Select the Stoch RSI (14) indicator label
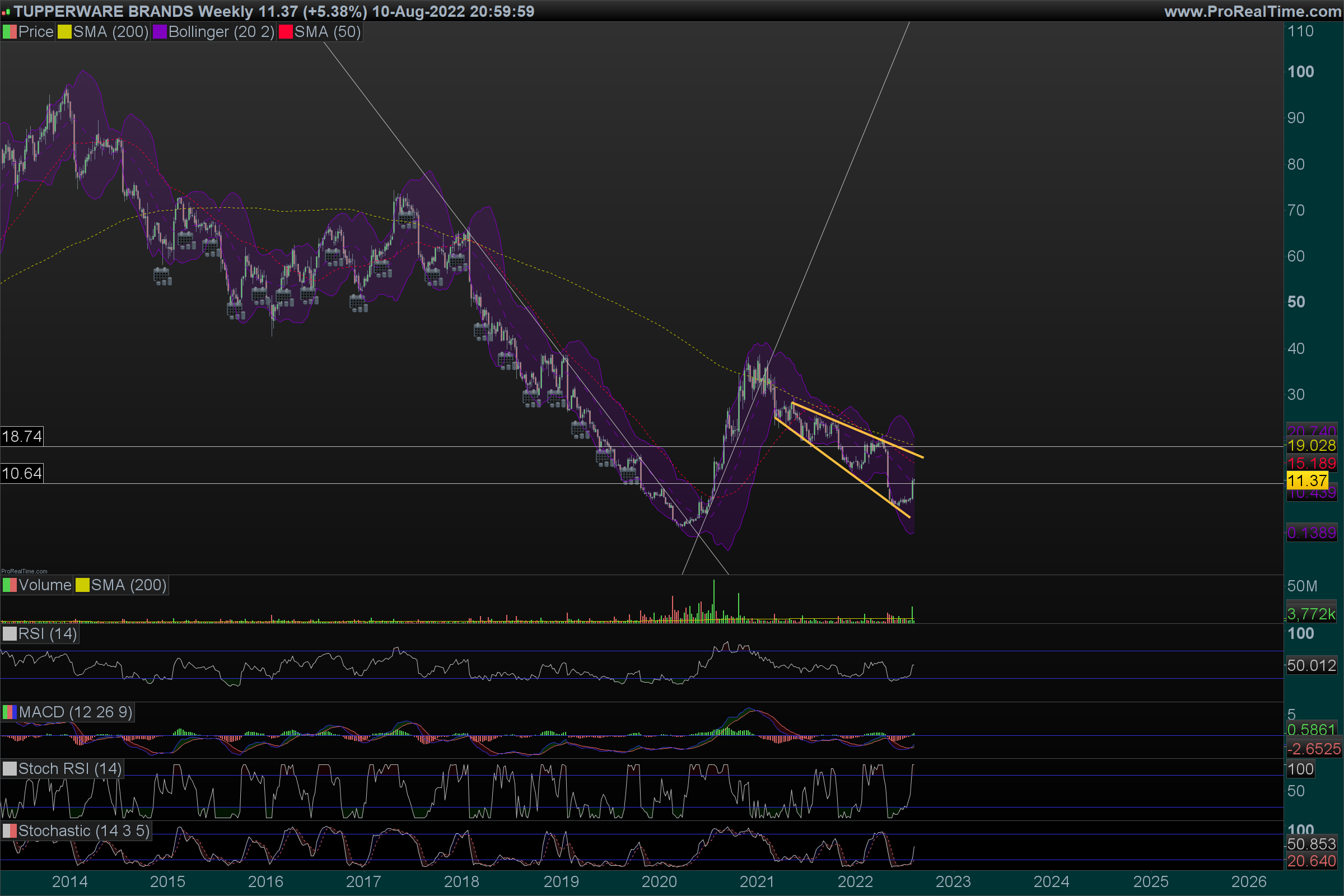Screen dimensions: 1344x896 (x=69, y=768)
